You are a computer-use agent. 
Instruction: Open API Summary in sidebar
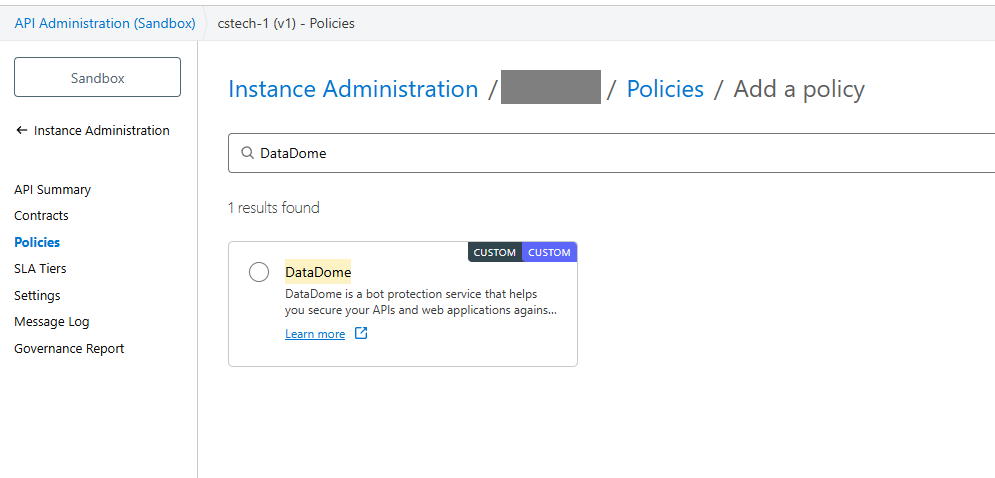(53, 189)
